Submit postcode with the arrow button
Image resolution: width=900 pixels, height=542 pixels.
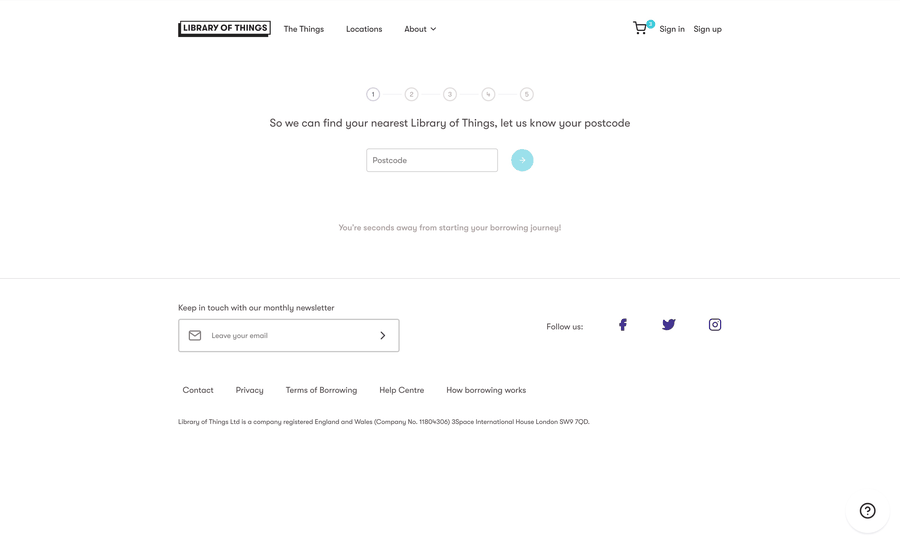tap(522, 160)
